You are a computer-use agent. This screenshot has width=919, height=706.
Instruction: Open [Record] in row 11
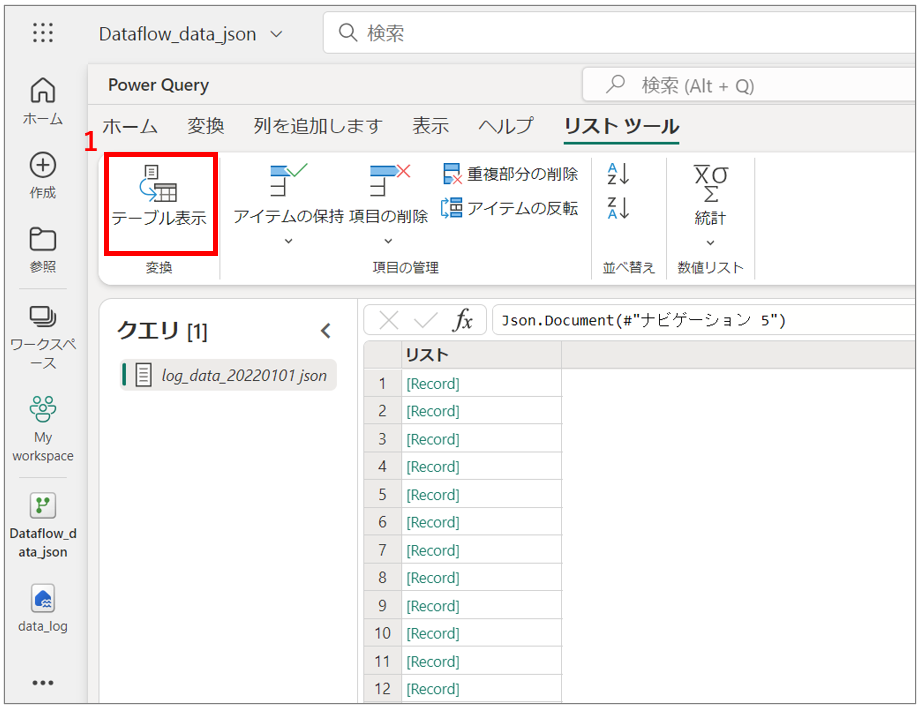tap(433, 662)
